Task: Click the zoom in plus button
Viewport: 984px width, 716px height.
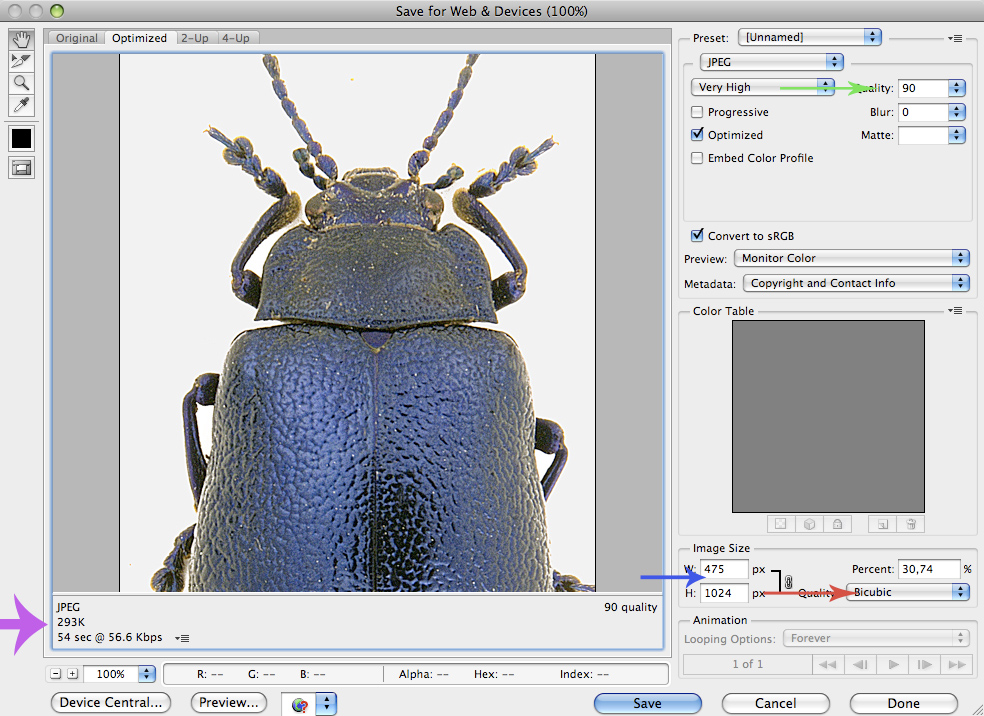Action: pyautogui.click(x=72, y=674)
